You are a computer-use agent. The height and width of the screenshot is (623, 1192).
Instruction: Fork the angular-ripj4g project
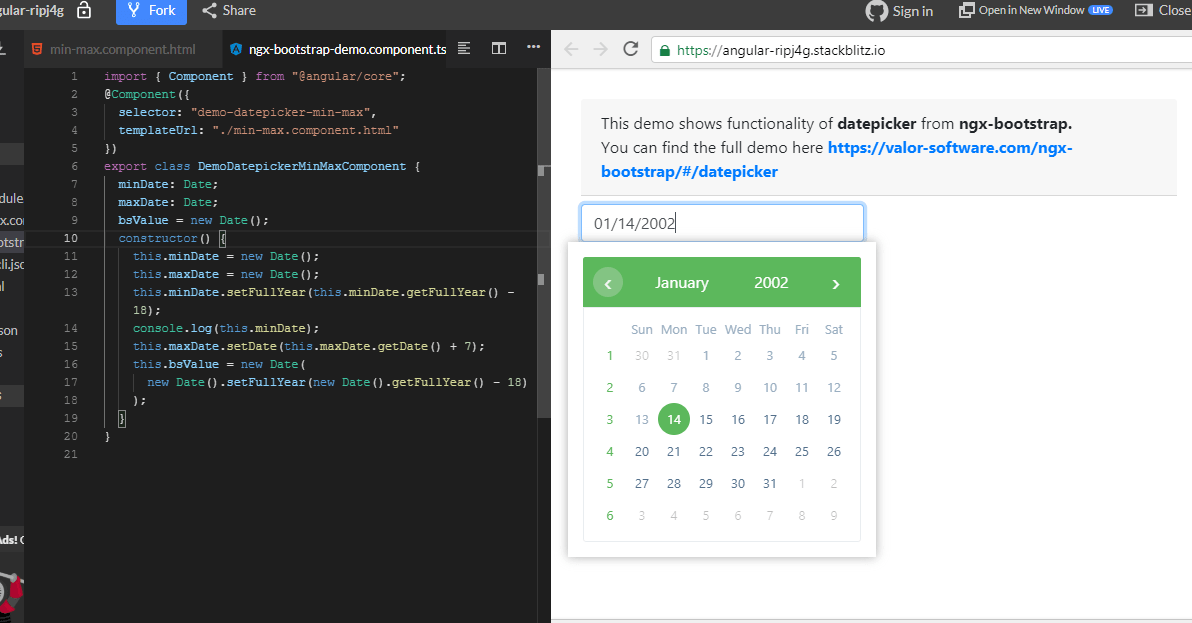(x=151, y=11)
